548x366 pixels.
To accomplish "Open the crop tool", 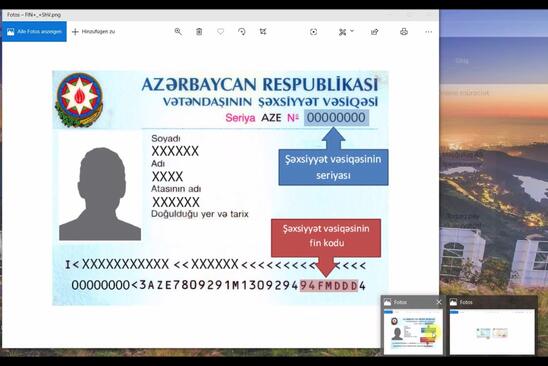I will click(263, 32).
